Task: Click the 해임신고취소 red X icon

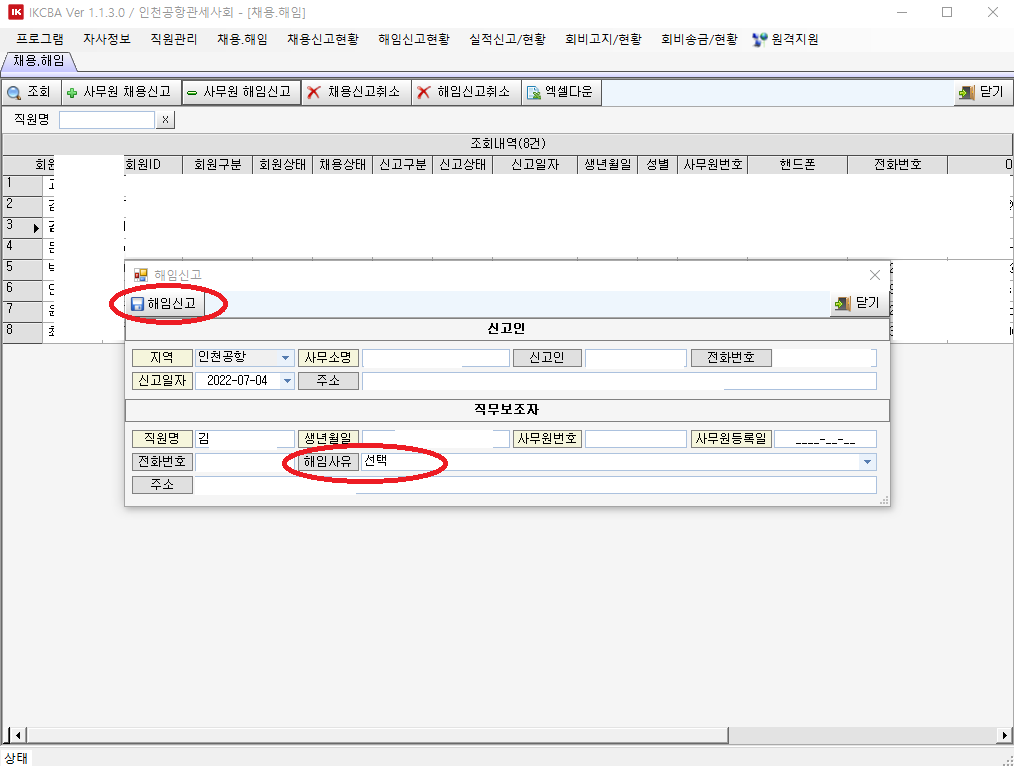Action: (424, 92)
